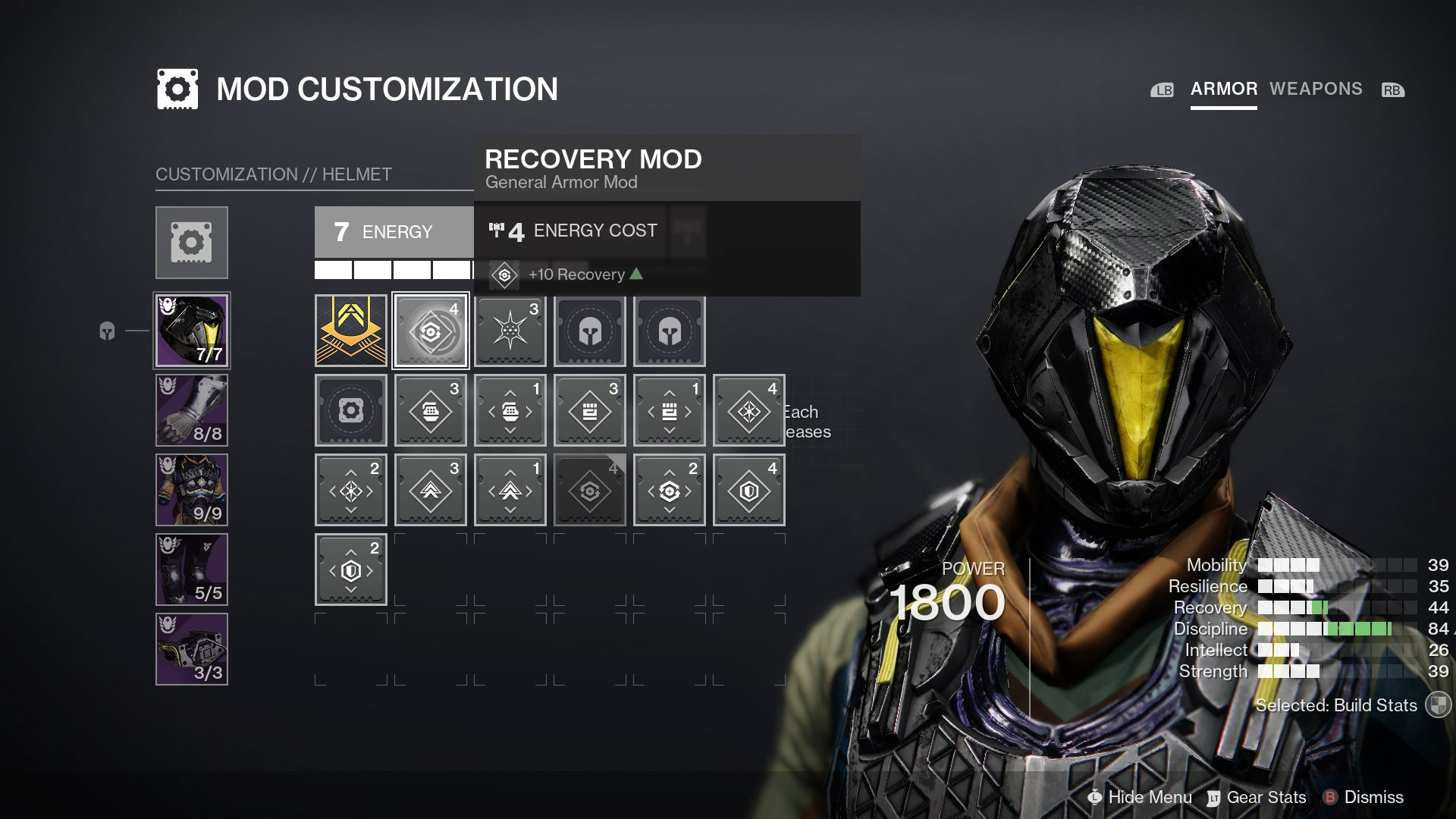Expand mod grid second row
Screen dimensions: 1456x819
pyautogui.click(x=350, y=412)
